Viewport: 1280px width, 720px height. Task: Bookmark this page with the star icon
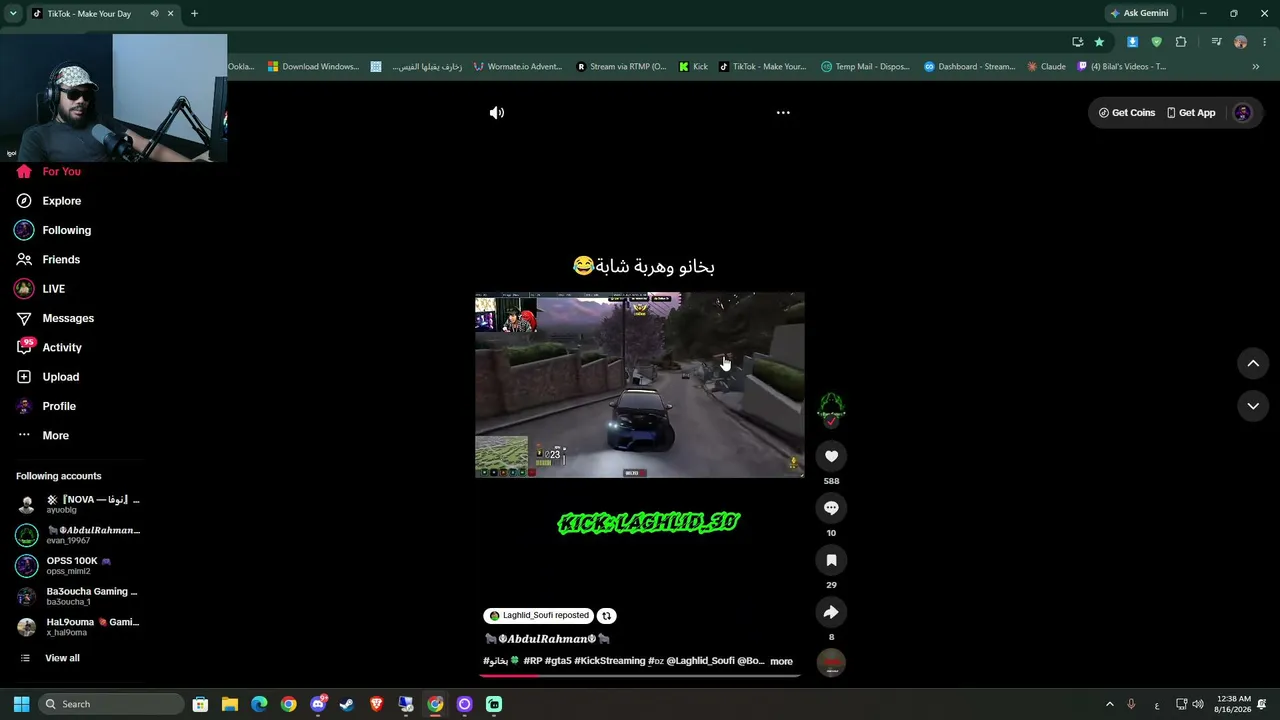click(1099, 42)
